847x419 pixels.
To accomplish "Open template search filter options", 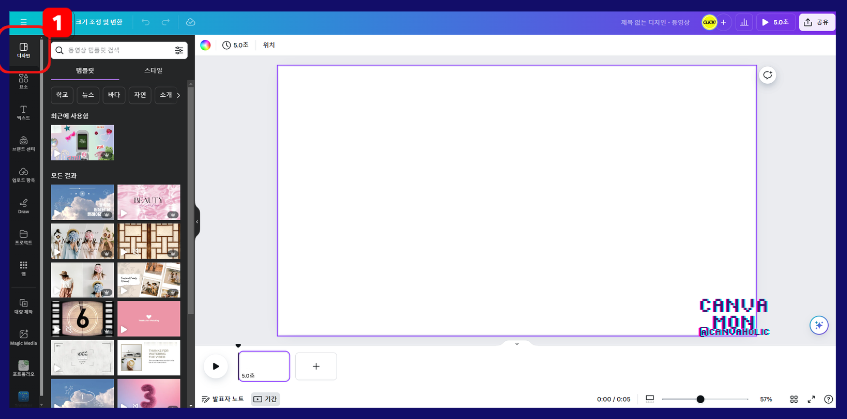I will coord(179,50).
